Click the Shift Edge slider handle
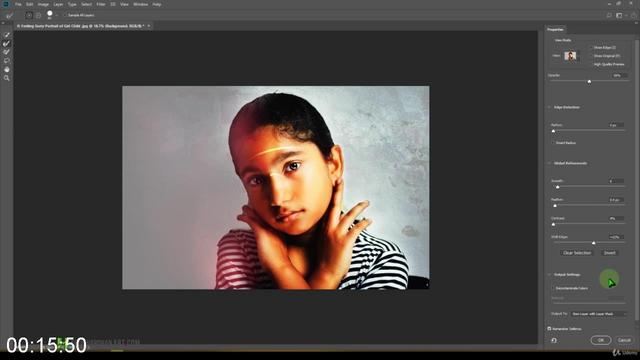Screen dimensions: 640x360 (x=593, y=243)
